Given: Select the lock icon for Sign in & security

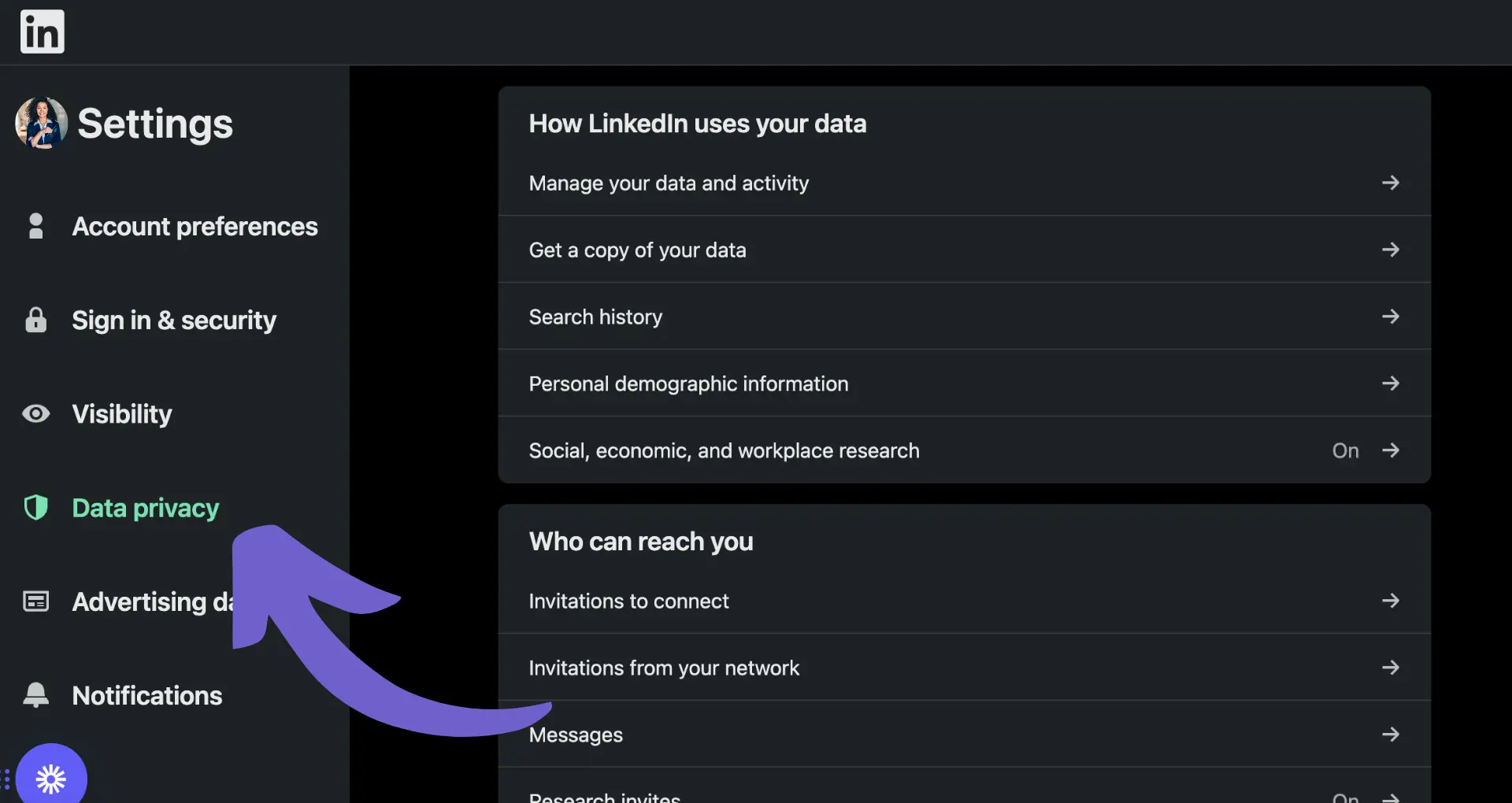Looking at the screenshot, I should click(x=35, y=320).
